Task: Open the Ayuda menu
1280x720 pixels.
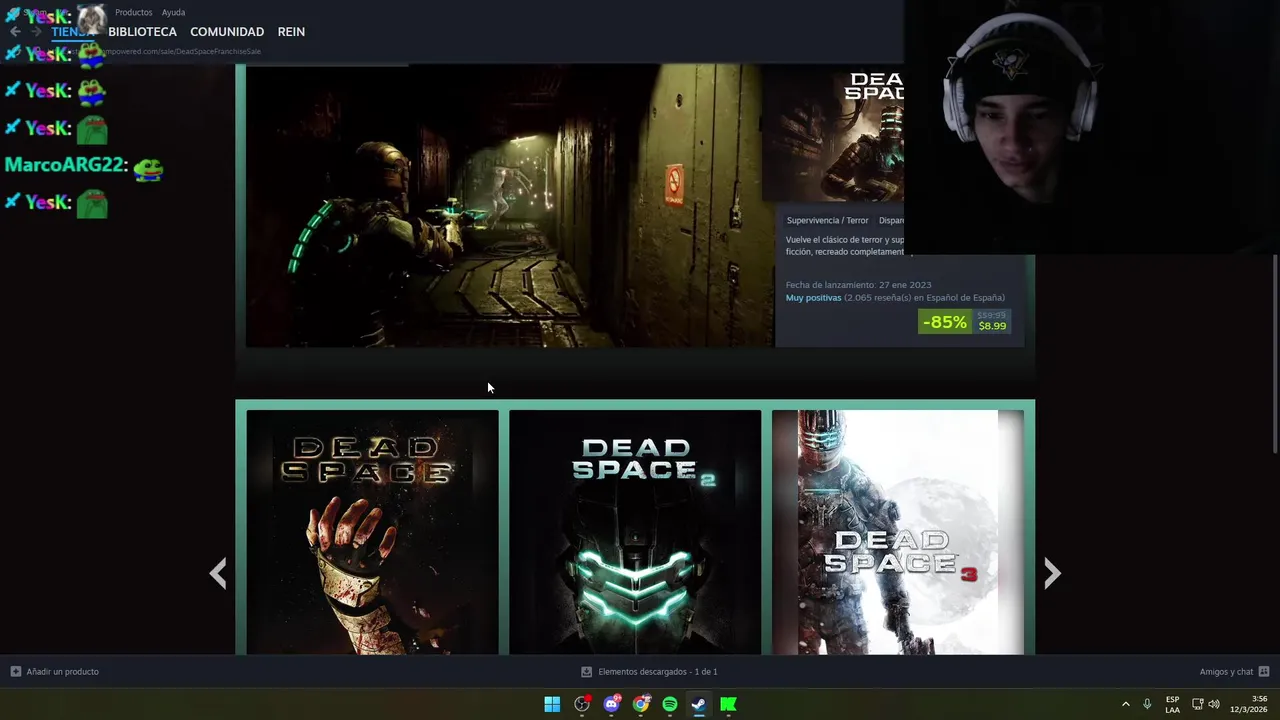Action: [173, 12]
